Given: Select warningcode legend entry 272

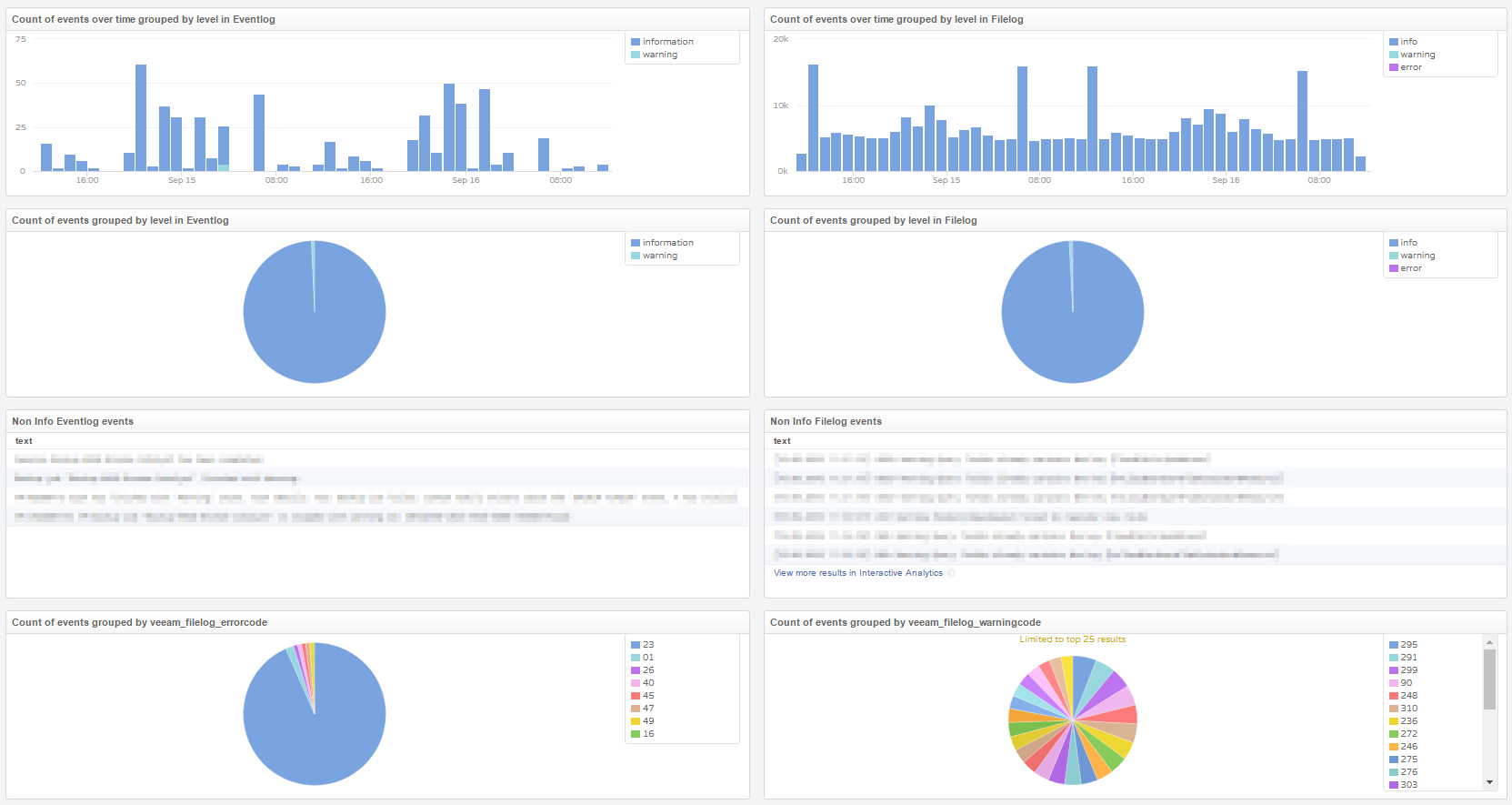Looking at the screenshot, I should point(1404,734).
